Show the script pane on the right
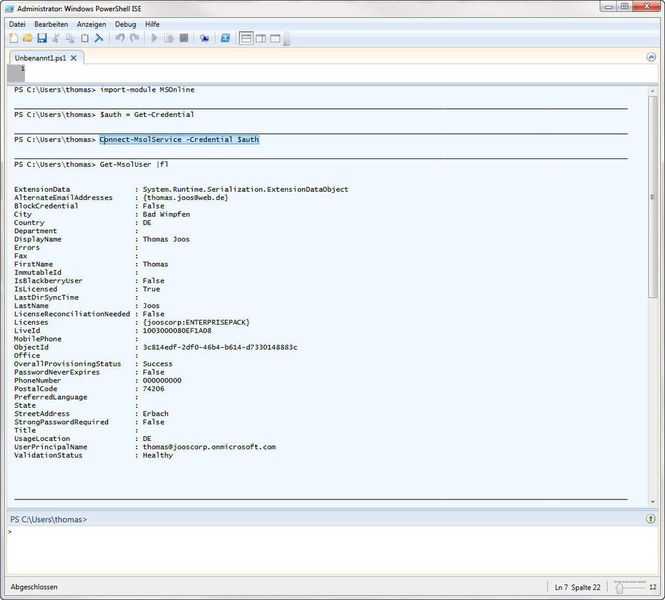This screenshot has width=665, height=600. [261, 39]
